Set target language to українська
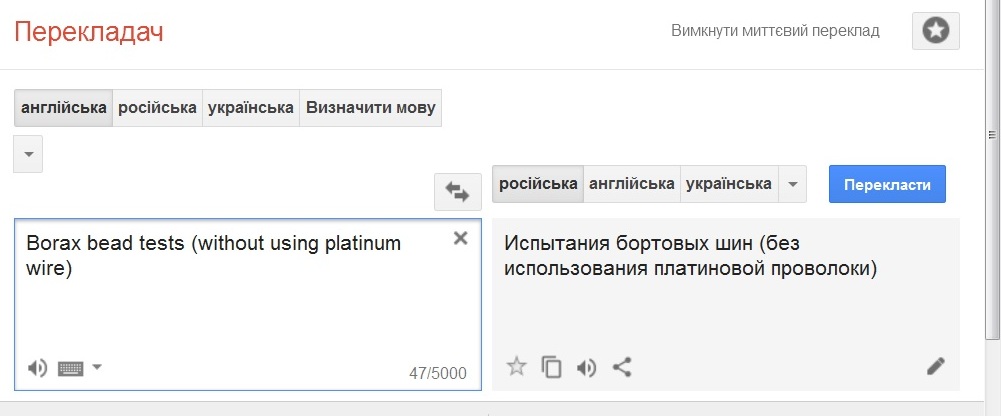This screenshot has height=416, width=1001. (729, 184)
